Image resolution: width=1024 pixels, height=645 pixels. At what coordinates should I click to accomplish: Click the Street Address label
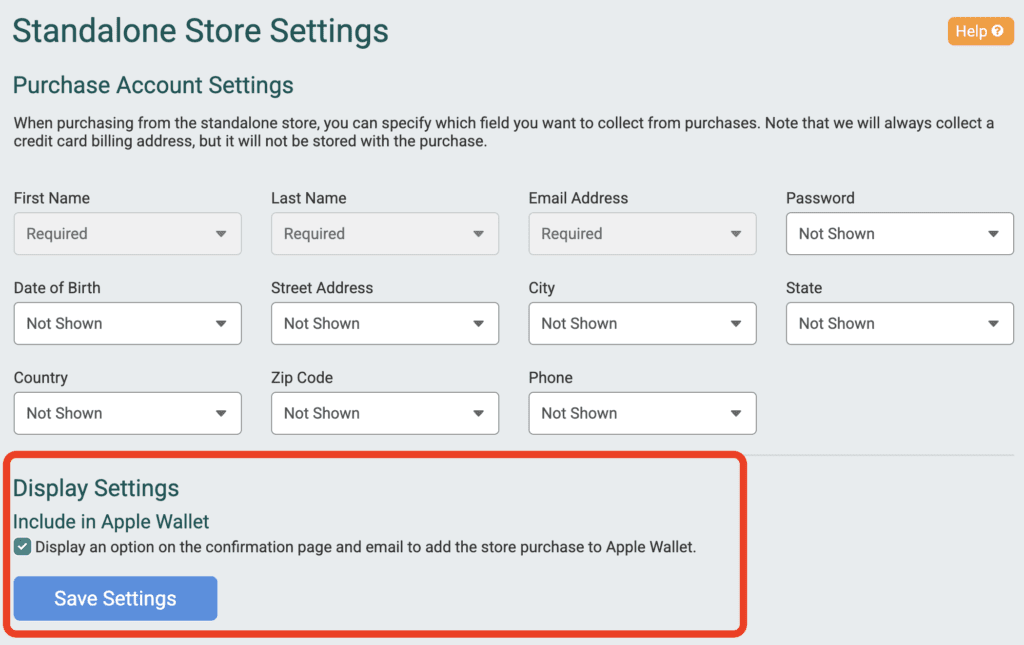tap(322, 288)
